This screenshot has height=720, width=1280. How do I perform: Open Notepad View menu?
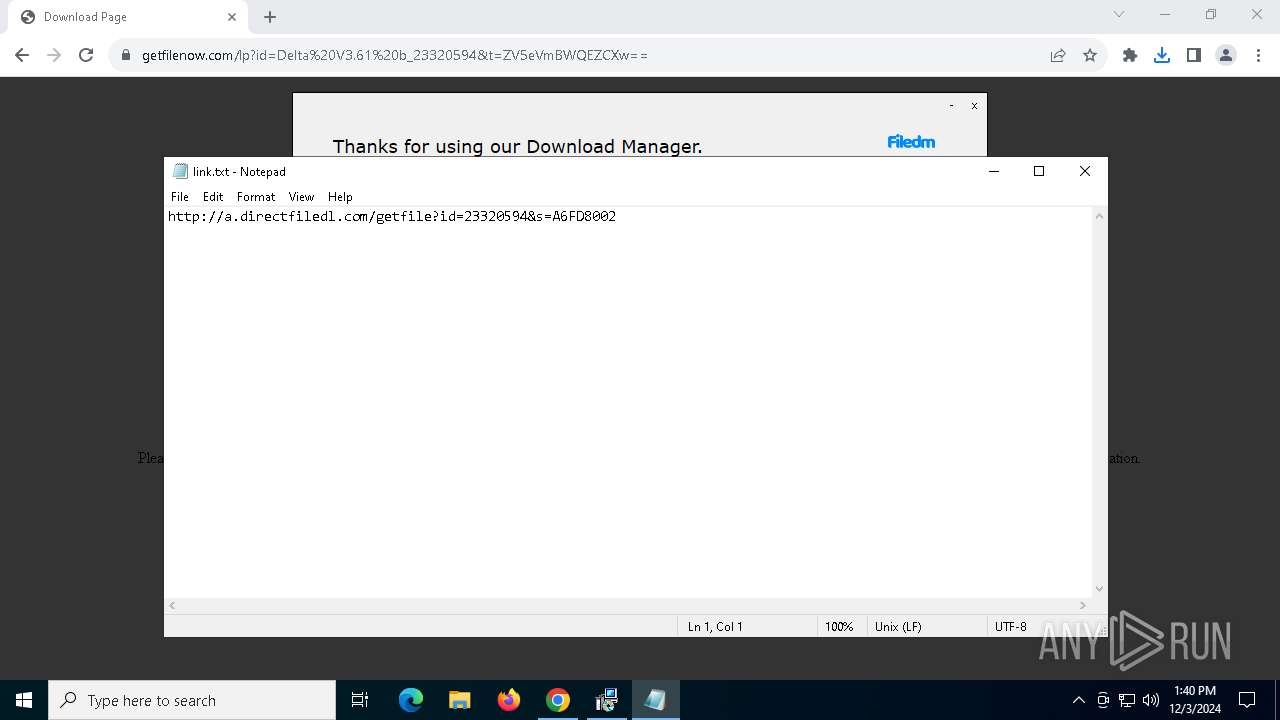[301, 197]
